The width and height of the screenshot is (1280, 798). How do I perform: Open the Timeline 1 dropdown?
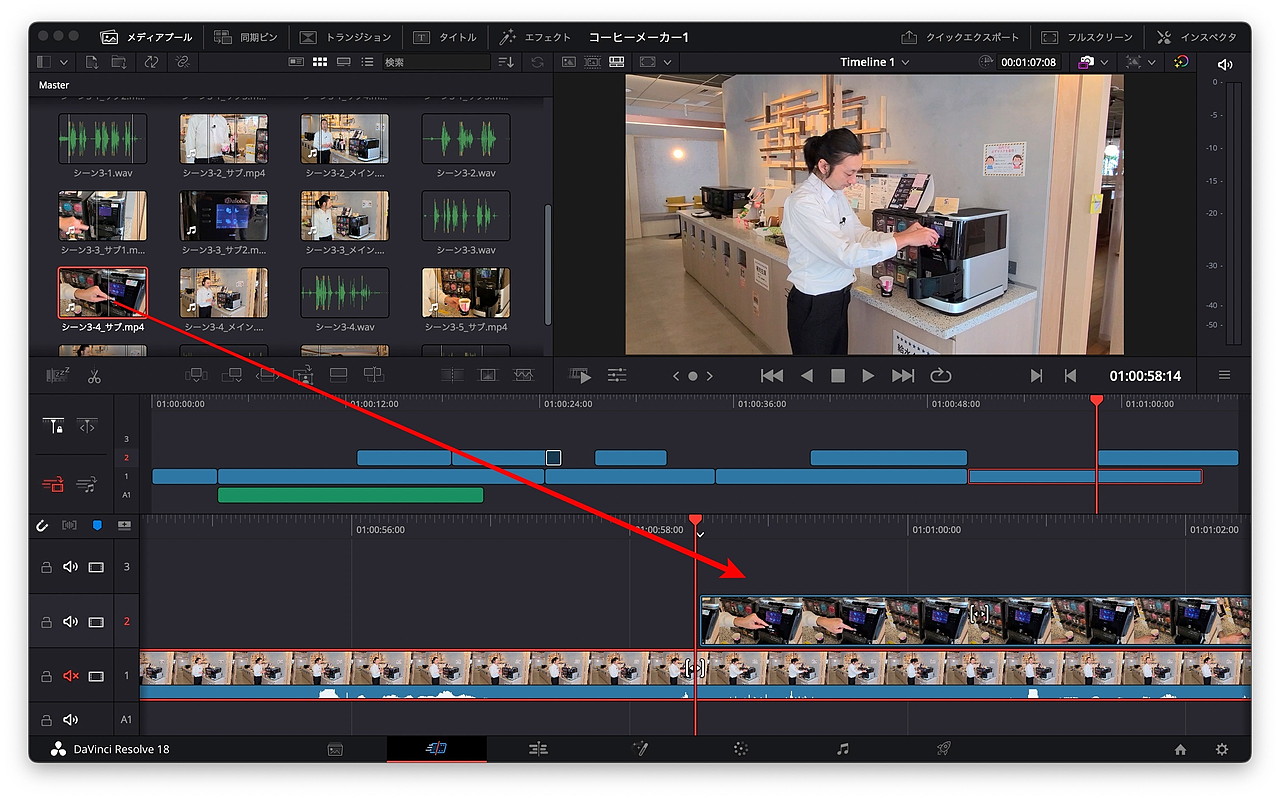875,62
